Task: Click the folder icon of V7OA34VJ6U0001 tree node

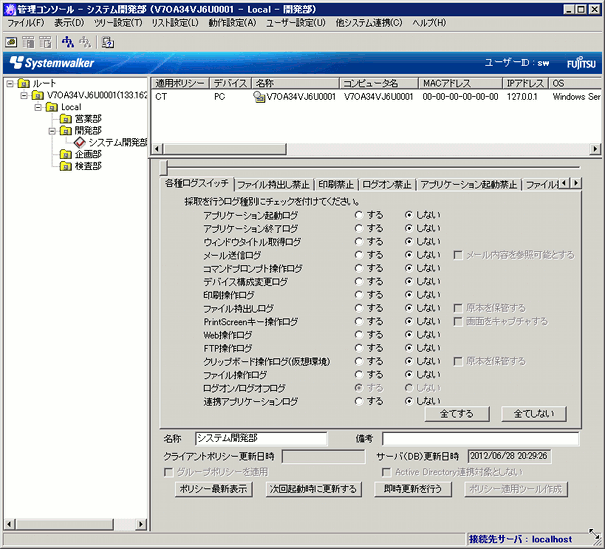Action: point(38,95)
